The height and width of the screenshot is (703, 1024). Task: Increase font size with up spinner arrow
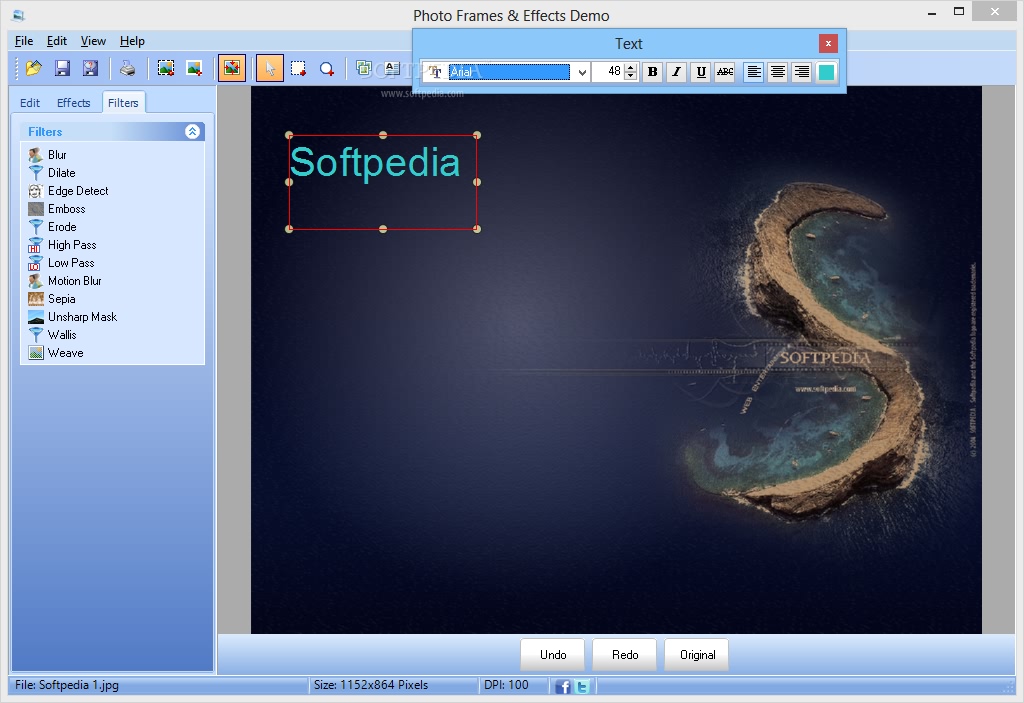tap(630, 67)
